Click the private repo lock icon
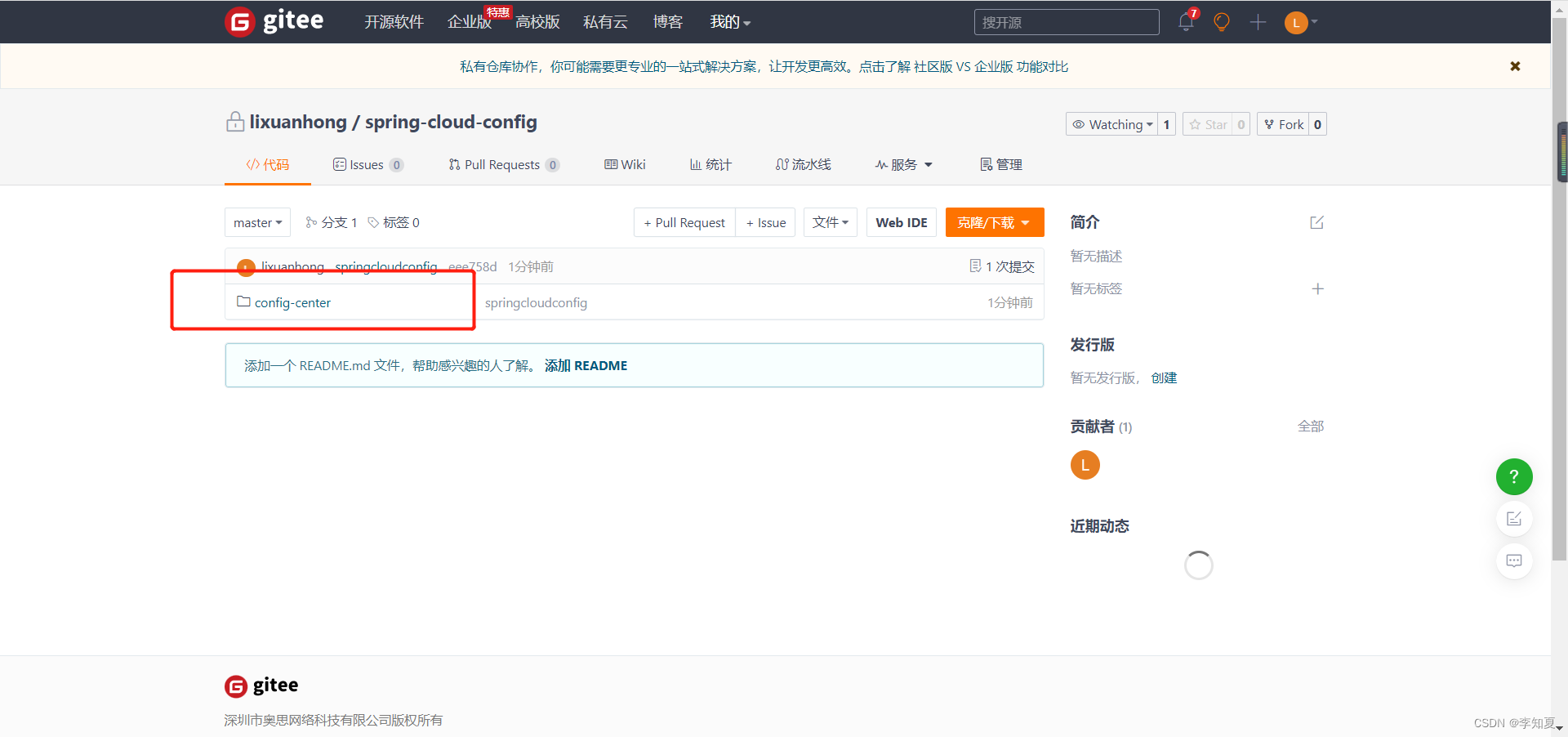The width and height of the screenshot is (1568, 737). pyautogui.click(x=235, y=122)
